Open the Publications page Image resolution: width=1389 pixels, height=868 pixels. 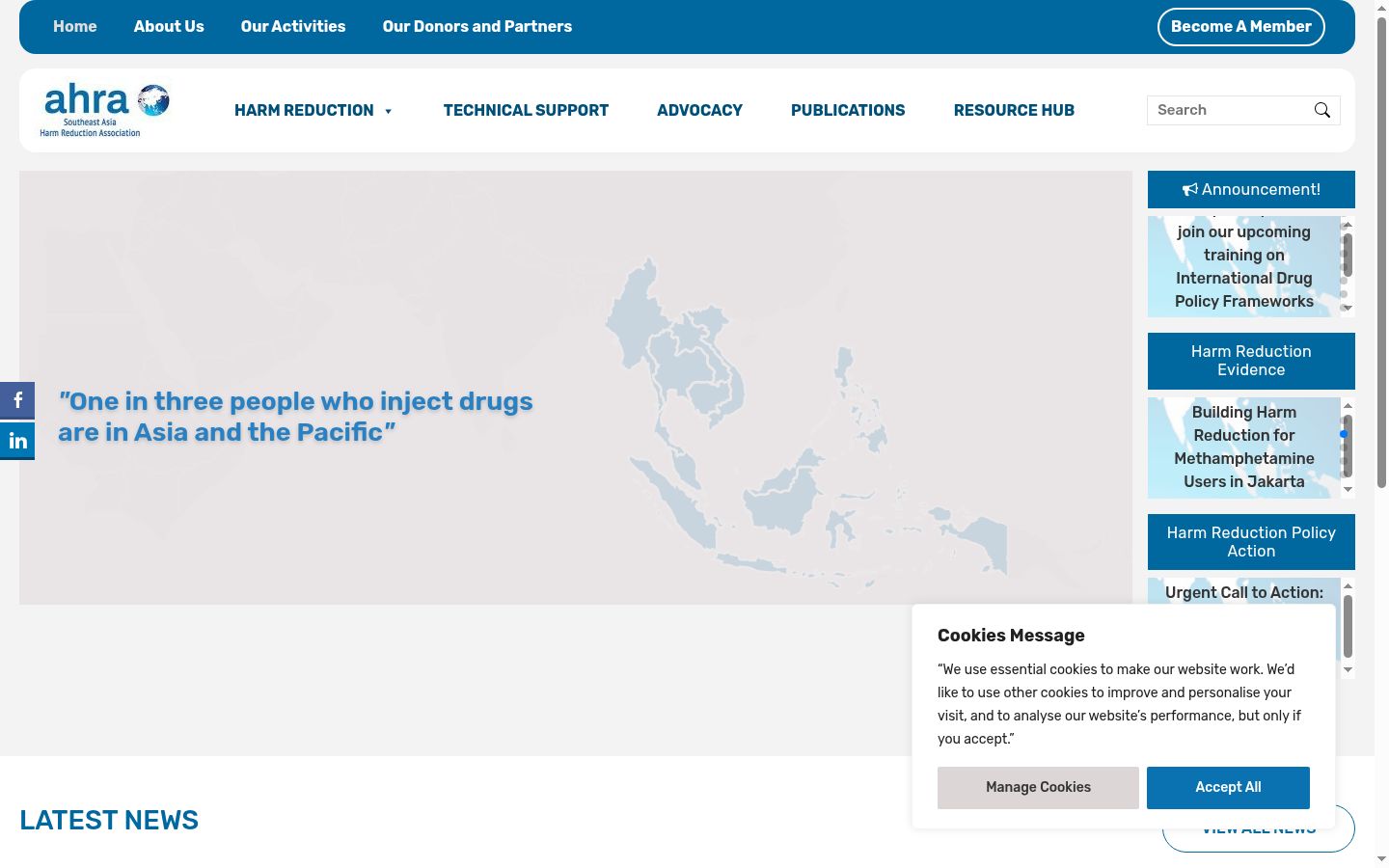point(848,110)
